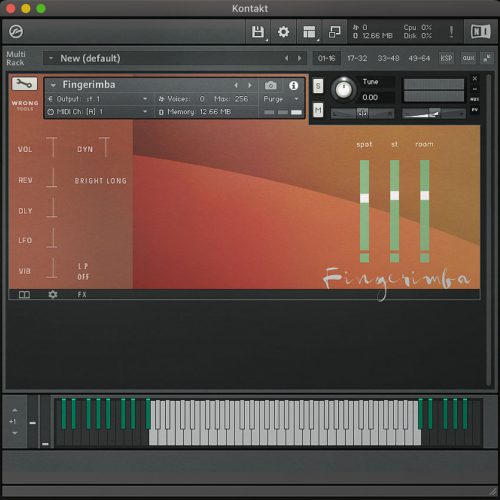Image resolution: width=500 pixels, height=500 pixels.
Task: Minimize the instrument header view
Action: pyautogui.click(x=475, y=89)
